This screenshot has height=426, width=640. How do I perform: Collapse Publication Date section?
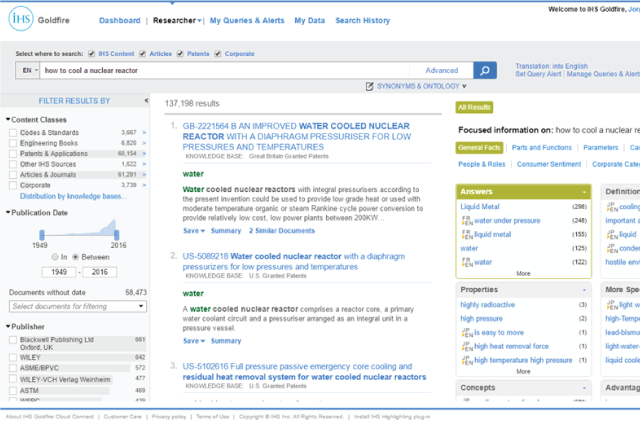pyautogui.click(x=8, y=213)
